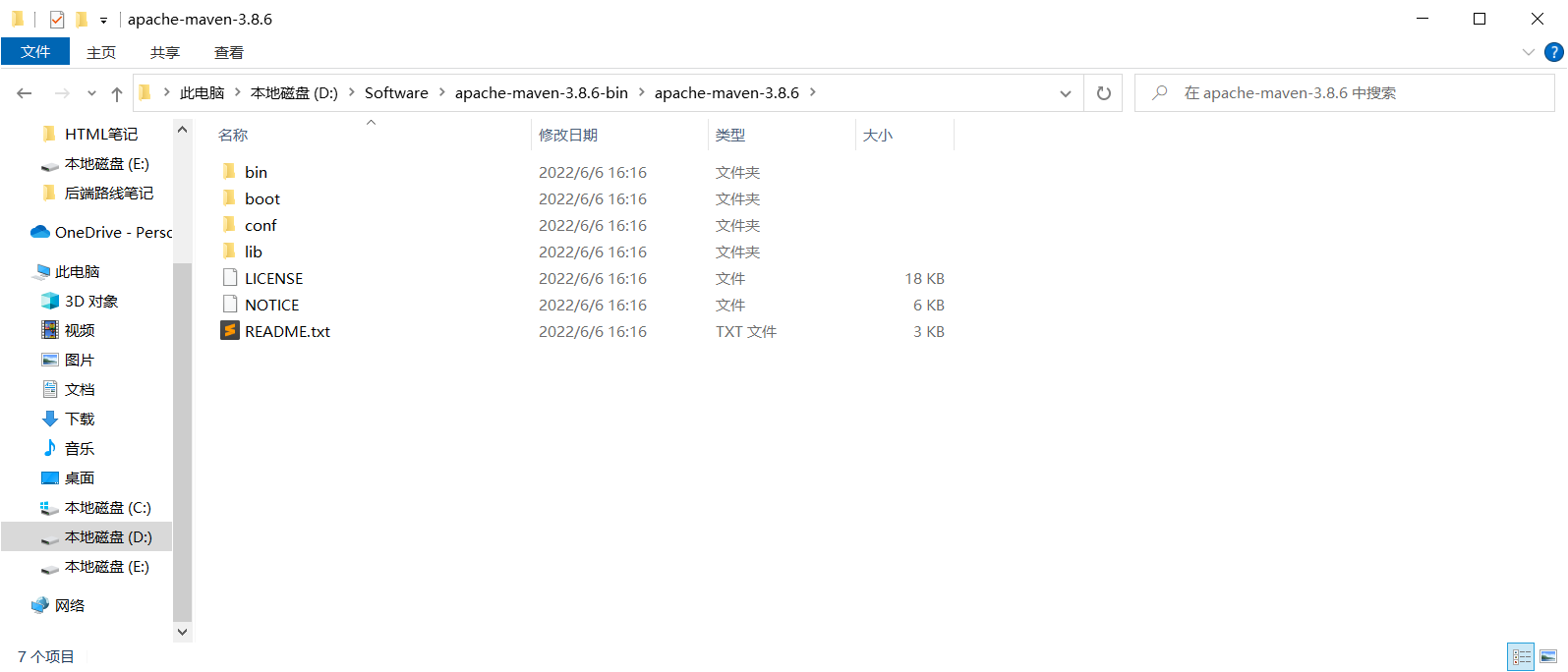Open recent locations dropdown arrow
This screenshot has height=672, width=1568.
pos(91,93)
